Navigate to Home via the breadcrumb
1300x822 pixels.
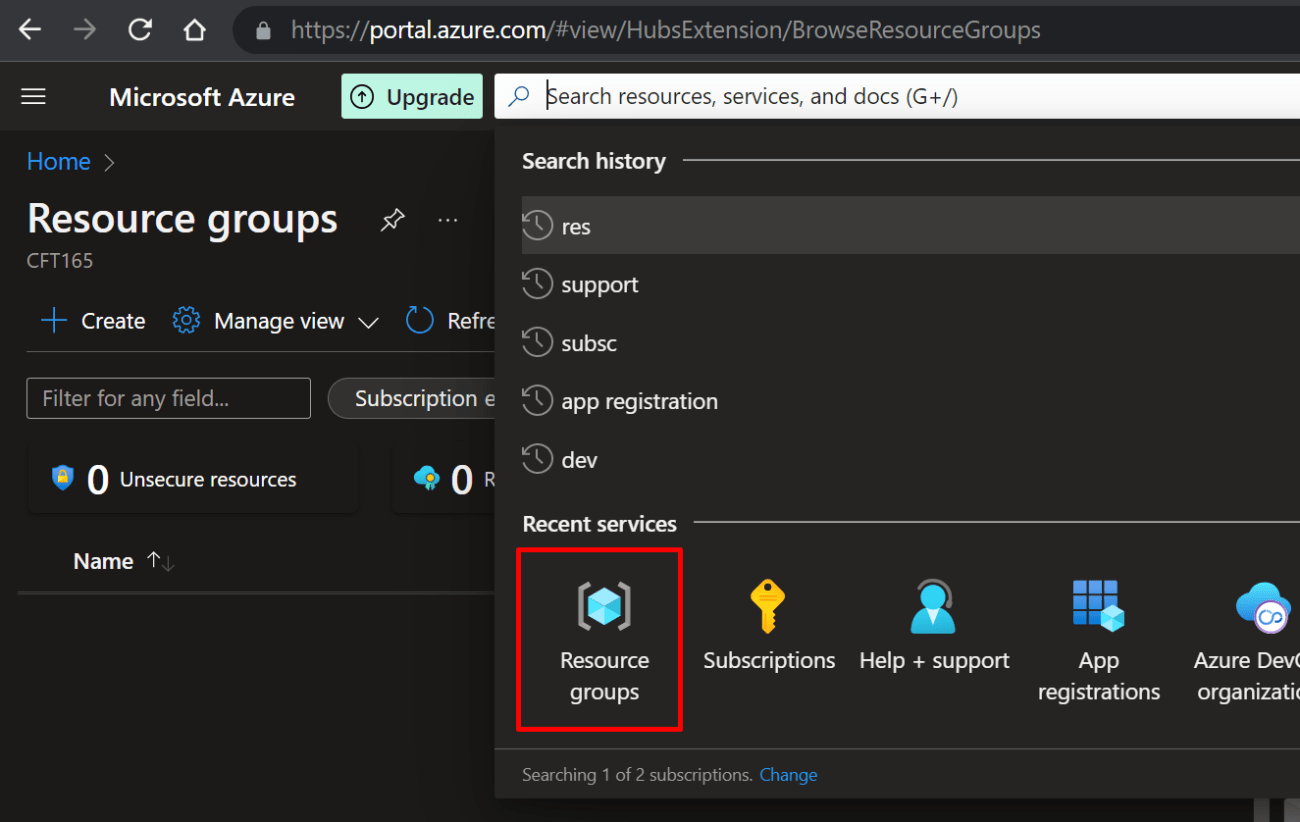click(58, 161)
